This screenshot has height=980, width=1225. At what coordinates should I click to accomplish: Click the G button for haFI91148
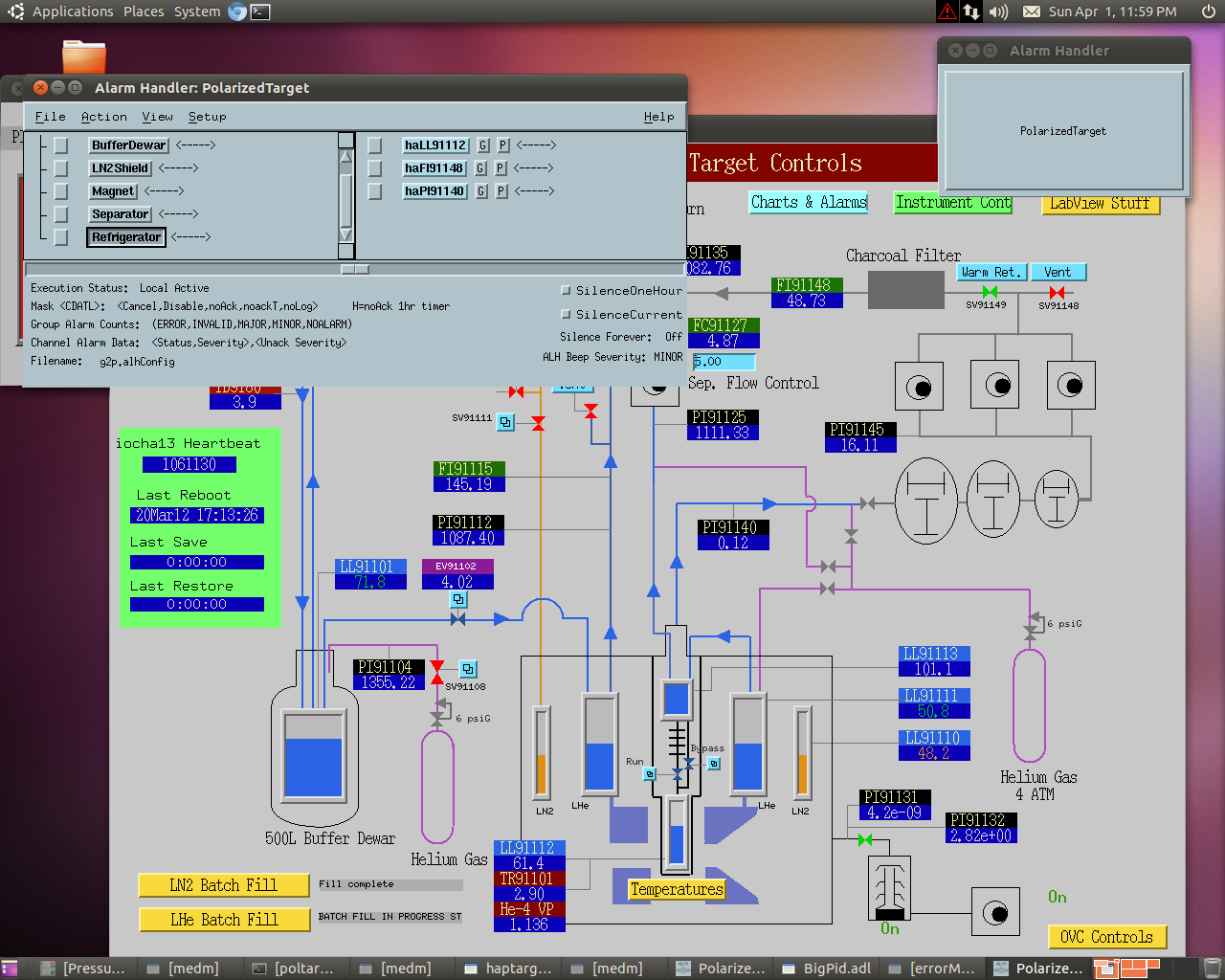click(480, 168)
